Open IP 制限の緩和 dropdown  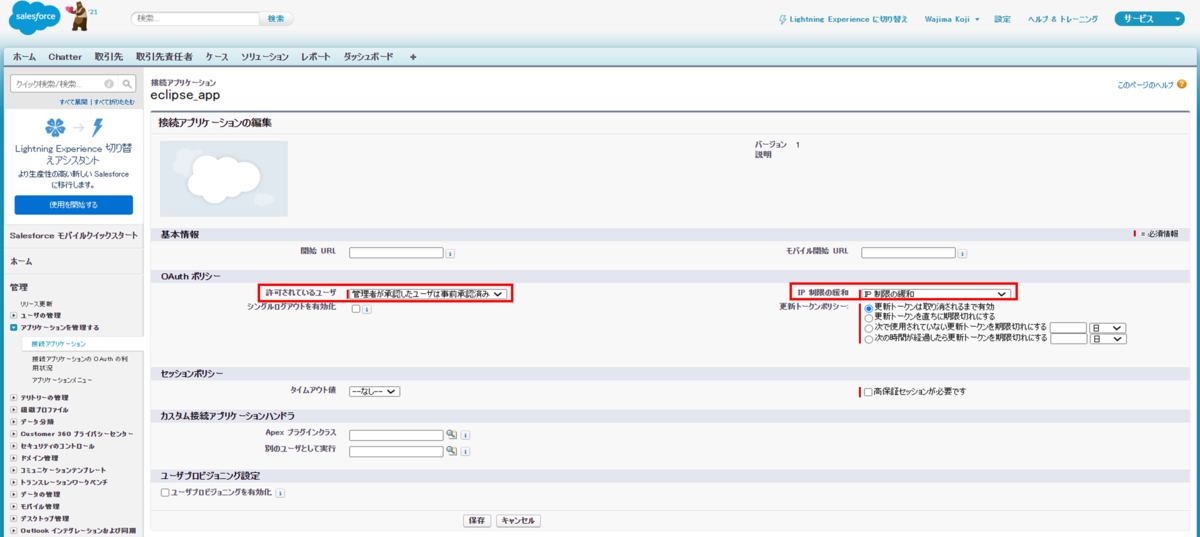click(x=934, y=293)
